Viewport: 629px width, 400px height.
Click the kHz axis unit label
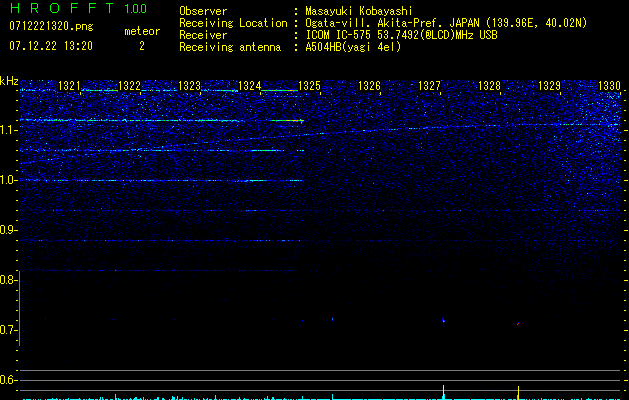click(x=9, y=81)
